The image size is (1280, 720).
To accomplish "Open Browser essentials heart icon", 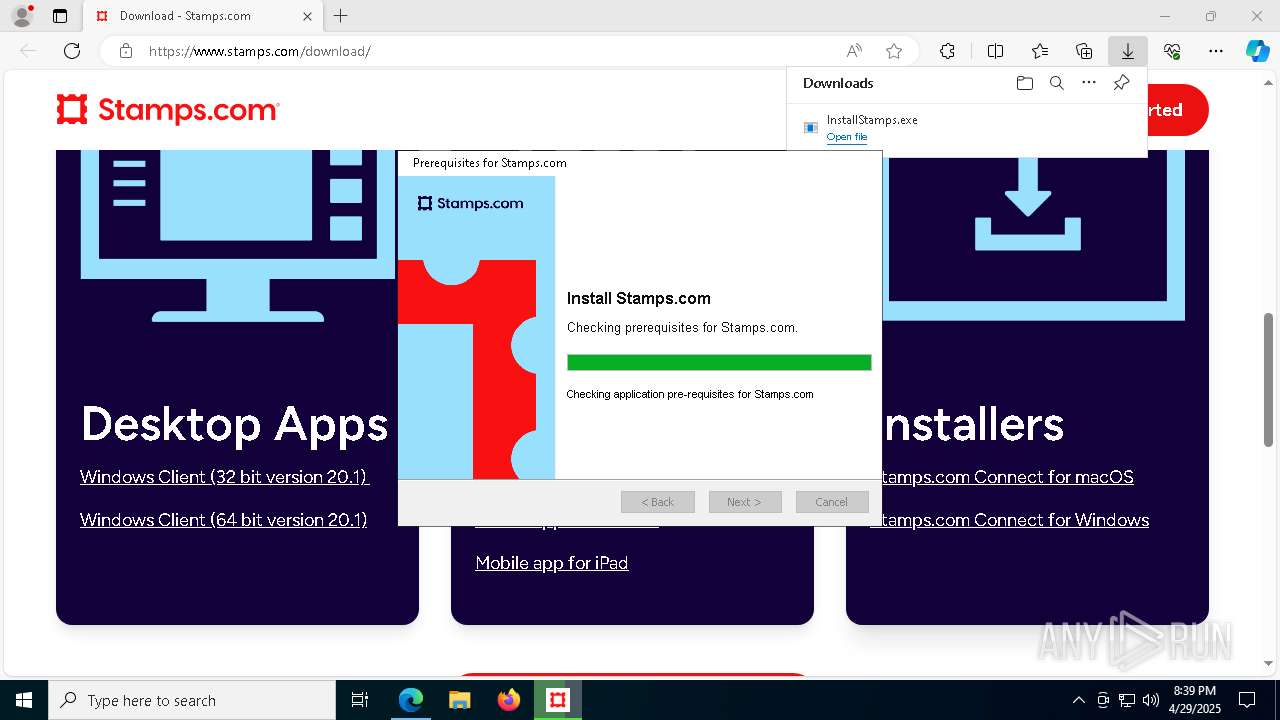I will point(1172,51).
